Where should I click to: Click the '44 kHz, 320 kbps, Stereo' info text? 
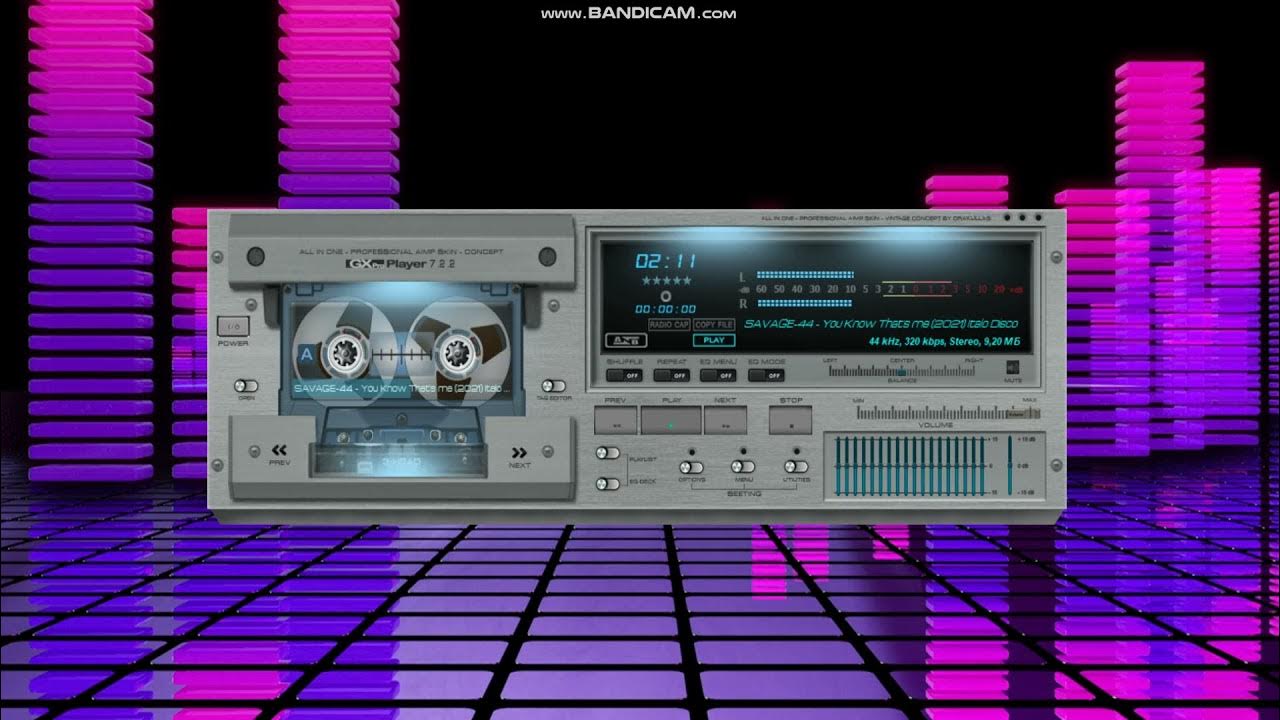[943, 342]
